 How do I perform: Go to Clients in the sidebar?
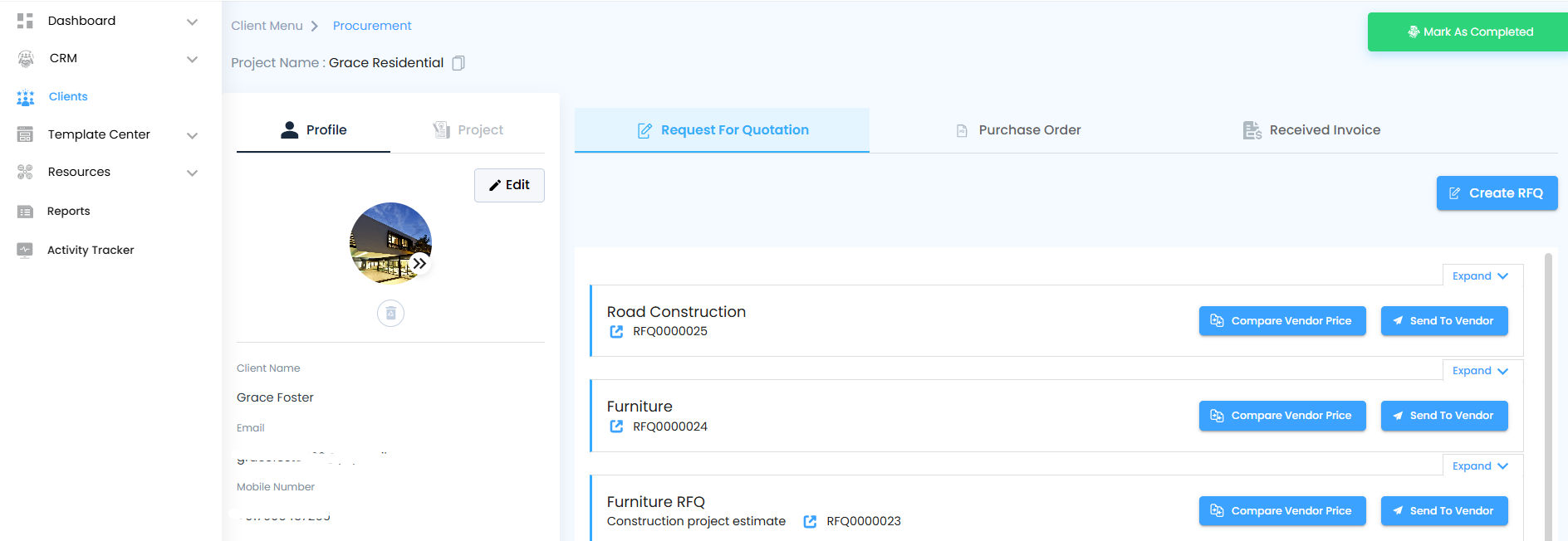(67, 97)
